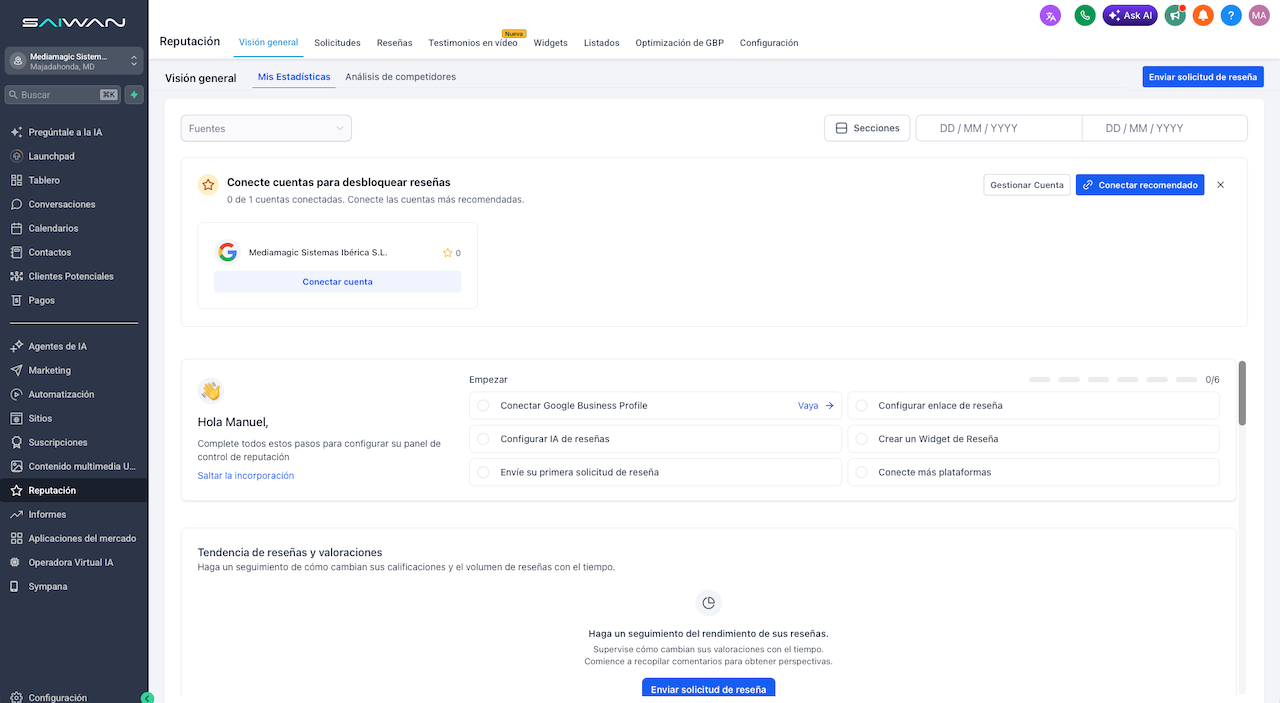Click the start date DD / MM / YYYY field
This screenshot has height=703, width=1280.
coord(999,128)
